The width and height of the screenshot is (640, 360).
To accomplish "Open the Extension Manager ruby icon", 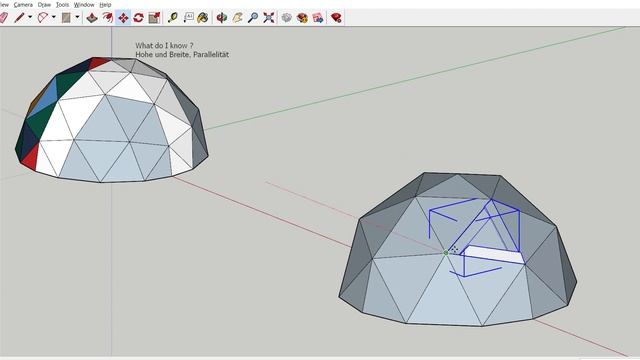I will coord(336,18).
